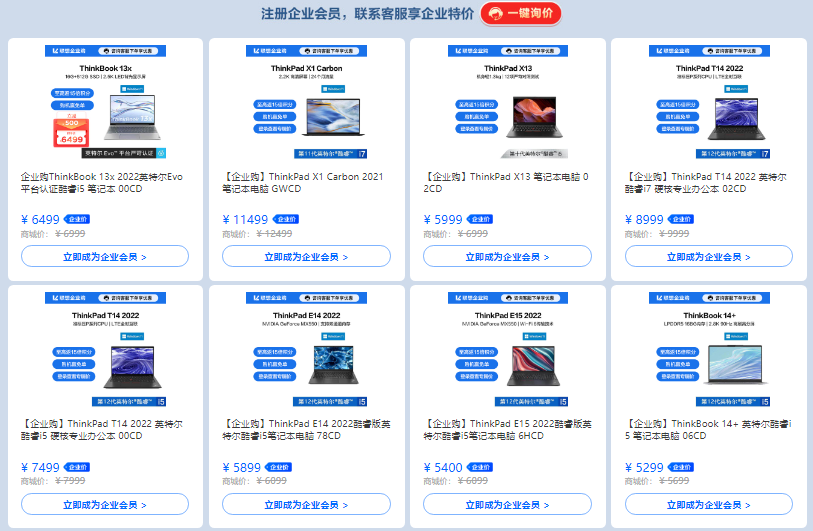
Task: Click 立即成为企业会员 under ThinkBook 14+
Action: 709,505
